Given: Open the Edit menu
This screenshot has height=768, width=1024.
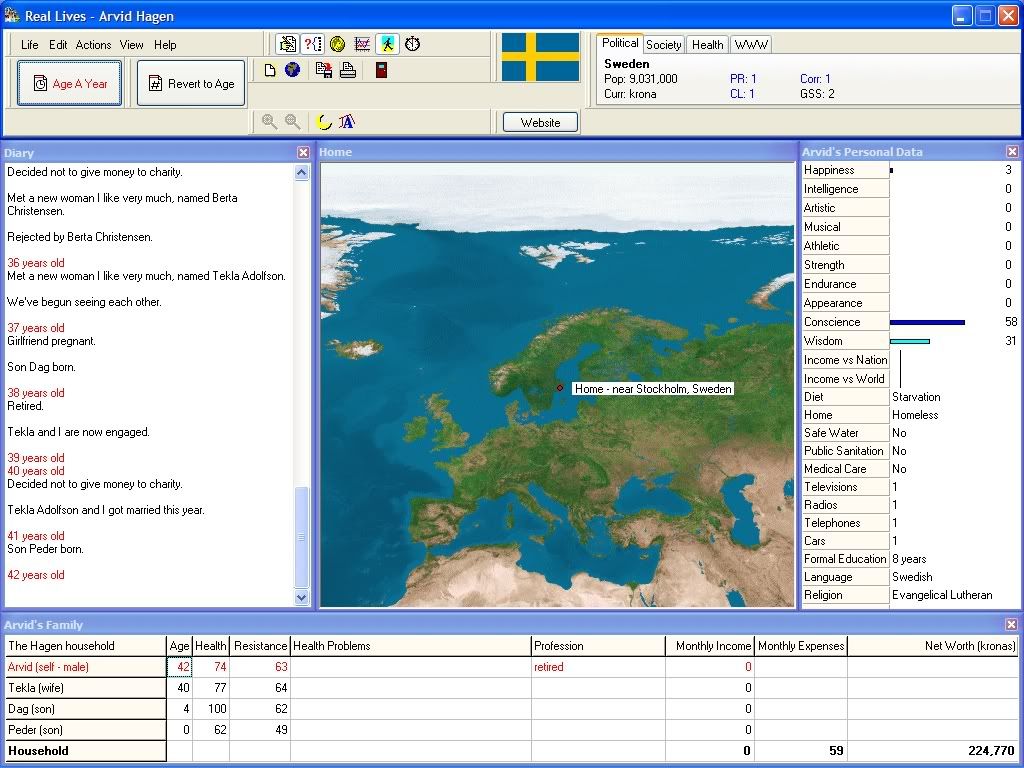Looking at the screenshot, I should click(x=58, y=45).
